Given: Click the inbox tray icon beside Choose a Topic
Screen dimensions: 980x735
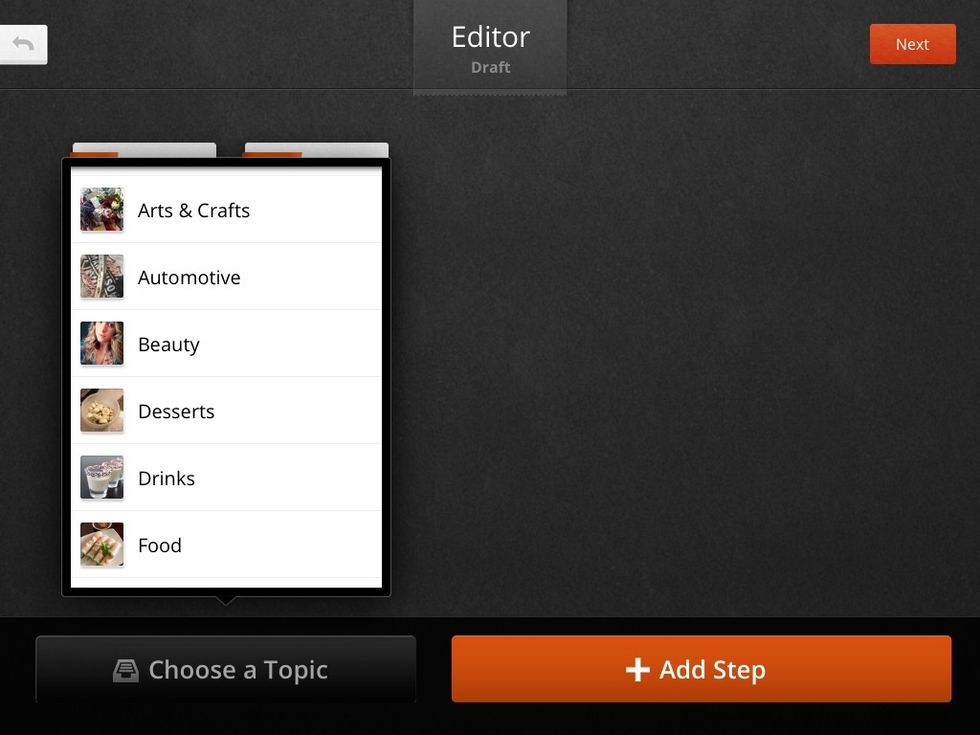Looking at the screenshot, I should pyautogui.click(x=126, y=671).
